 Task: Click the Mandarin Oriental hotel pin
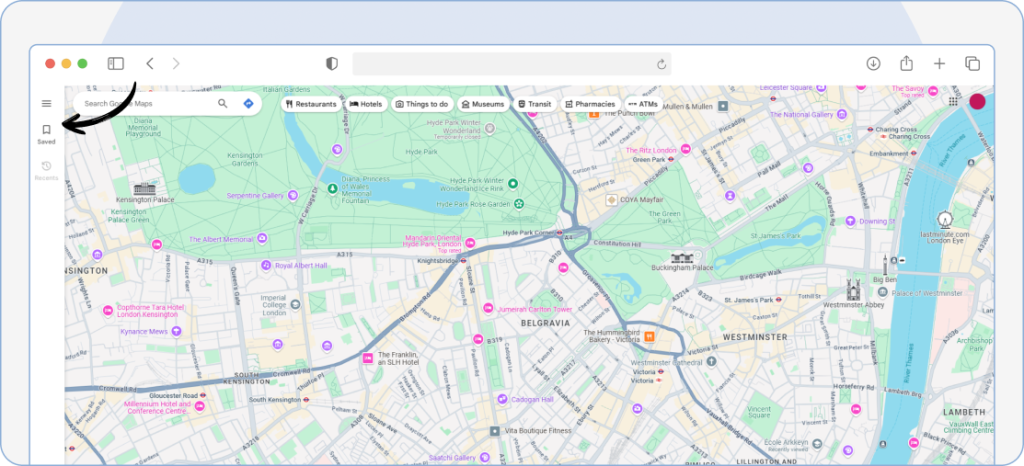tap(470, 243)
